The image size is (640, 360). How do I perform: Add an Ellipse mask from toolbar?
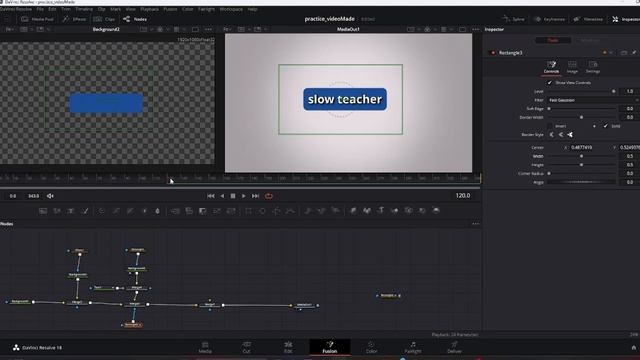(x=262, y=211)
